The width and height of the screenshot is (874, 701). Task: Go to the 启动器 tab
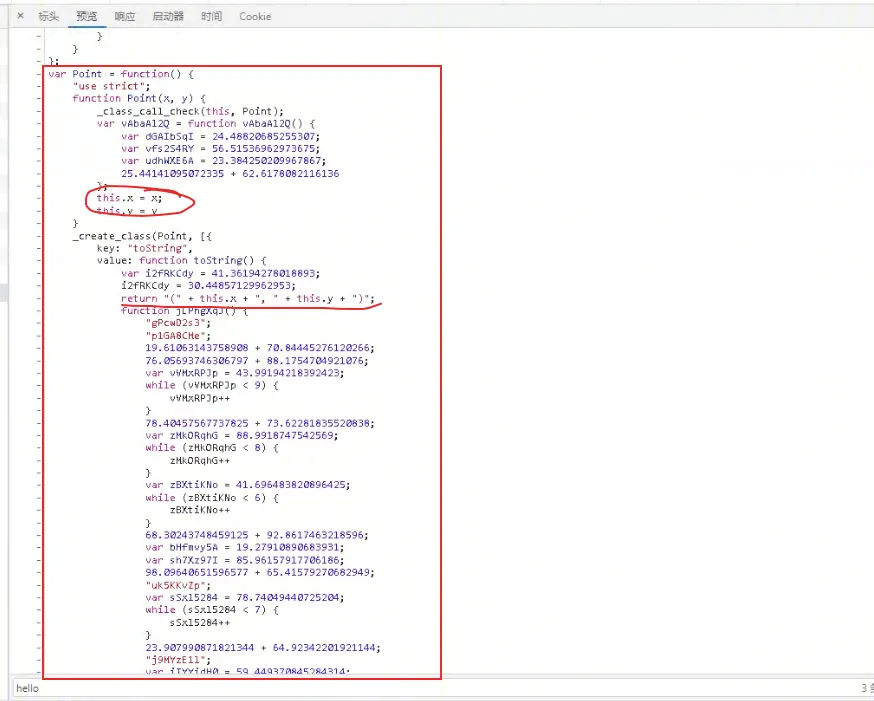(168, 17)
